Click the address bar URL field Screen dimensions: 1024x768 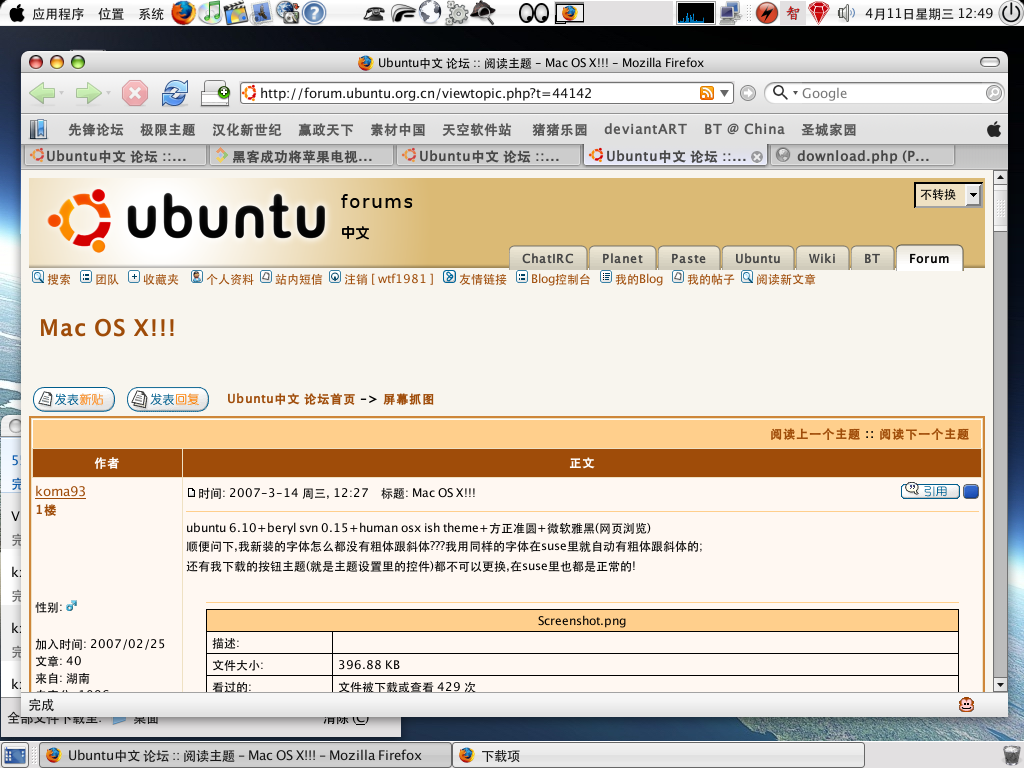point(479,93)
